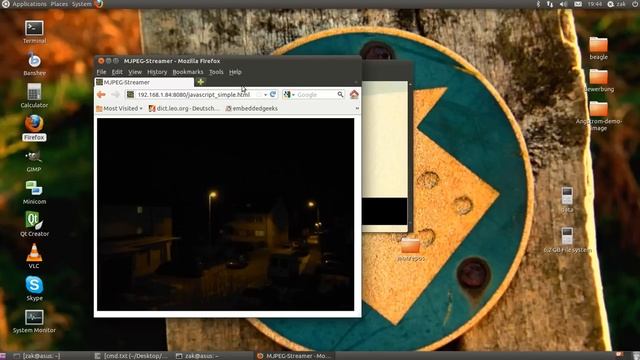
Task: Open the Bewerbung folder
Action: (598, 76)
